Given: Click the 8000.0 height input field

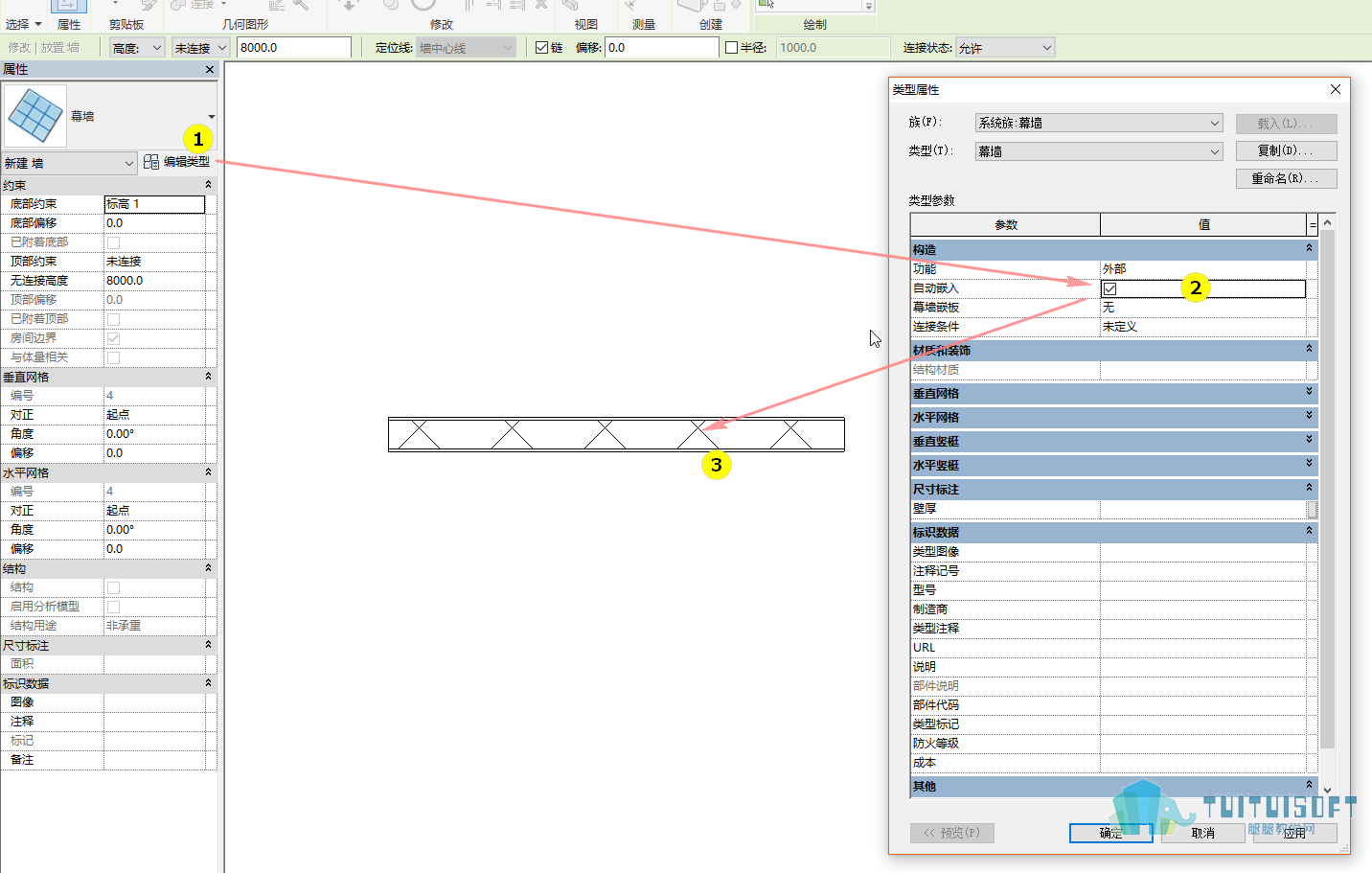Looking at the screenshot, I should [x=293, y=47].
